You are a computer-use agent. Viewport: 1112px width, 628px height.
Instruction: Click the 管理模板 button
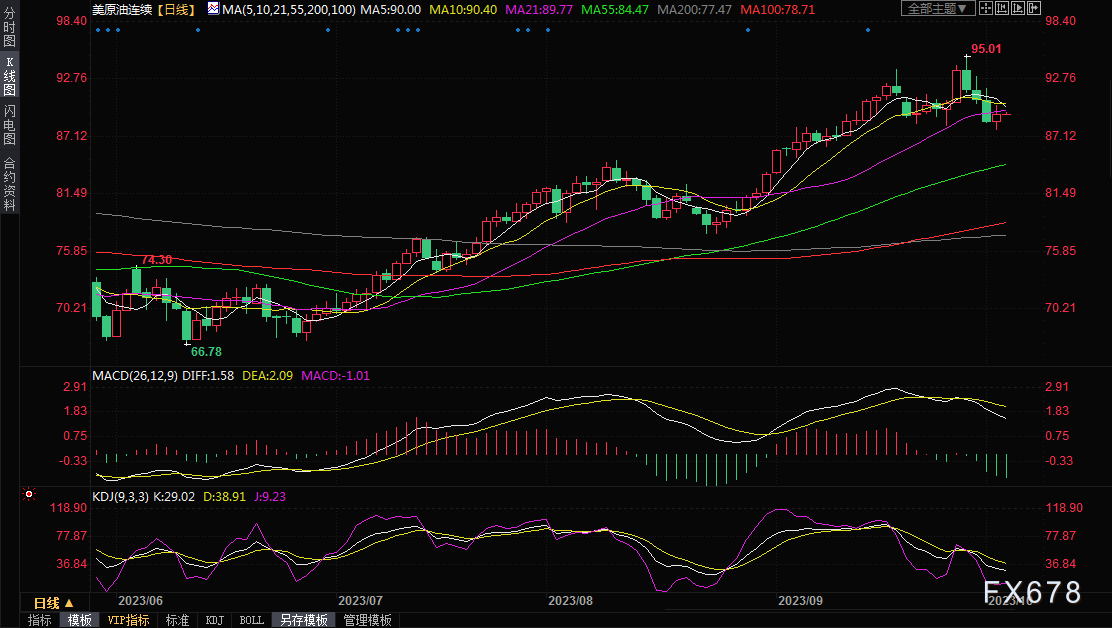367,620
